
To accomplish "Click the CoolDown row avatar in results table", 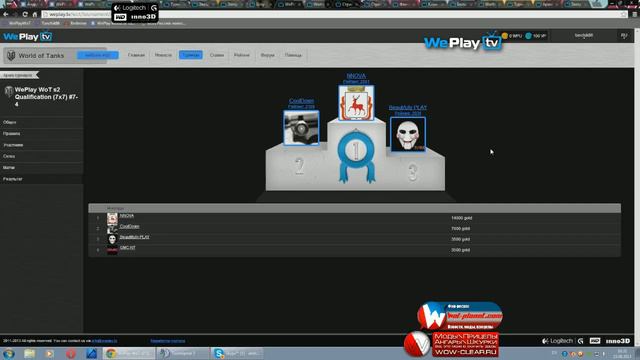I will click(112, 229).
